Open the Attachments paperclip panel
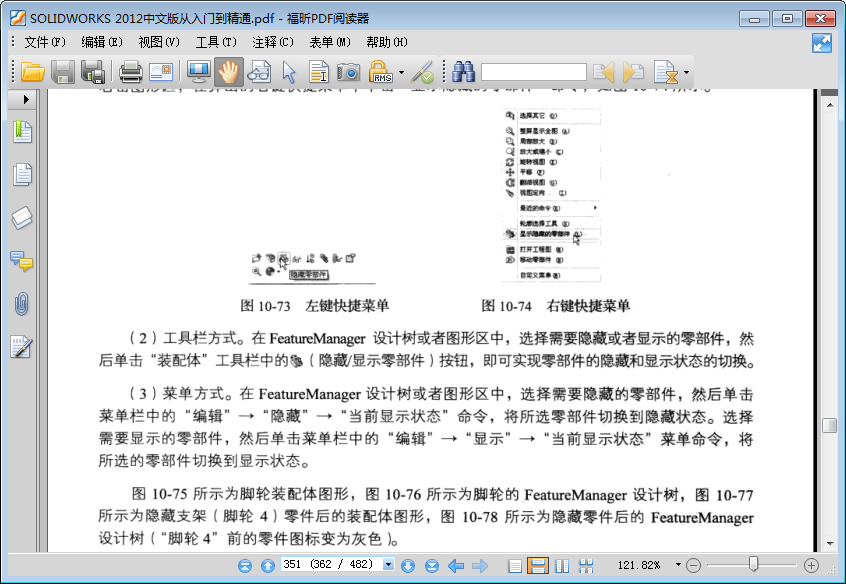Viewport: 846px width, 584px height. click(22, 304)
